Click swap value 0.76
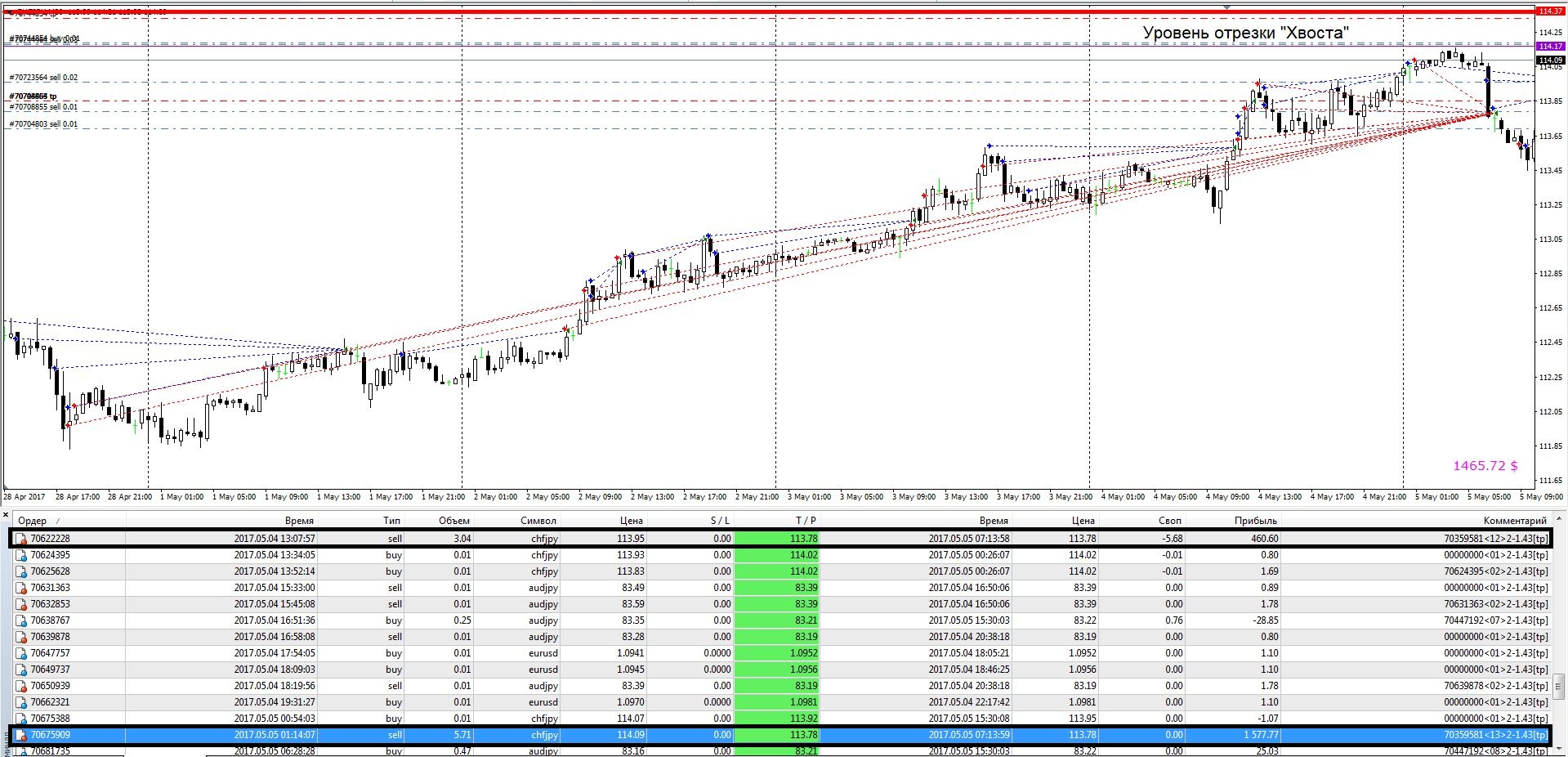1568x757 pixels. point(1173,620)
